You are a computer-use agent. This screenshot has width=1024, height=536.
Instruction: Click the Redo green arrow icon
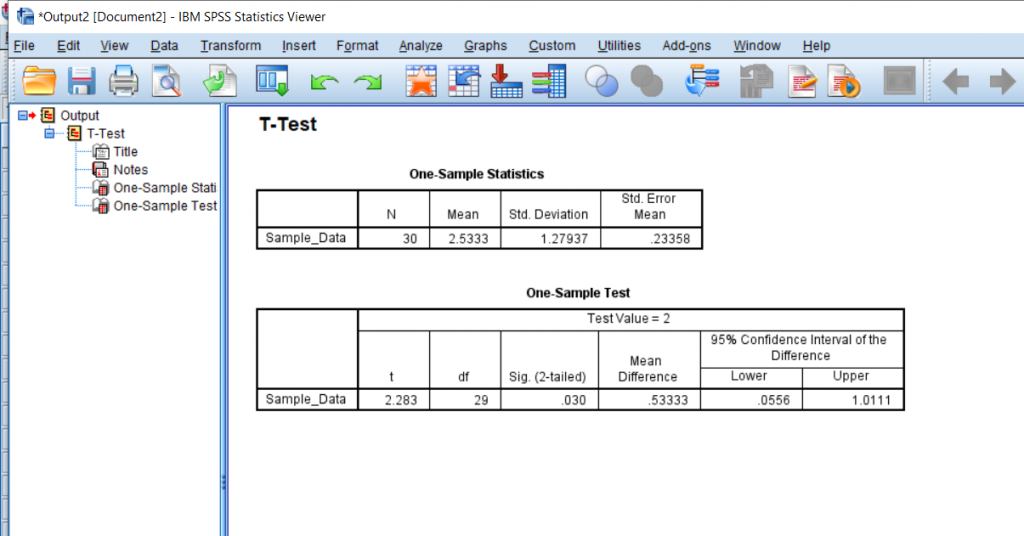click(x=368, y=82)
